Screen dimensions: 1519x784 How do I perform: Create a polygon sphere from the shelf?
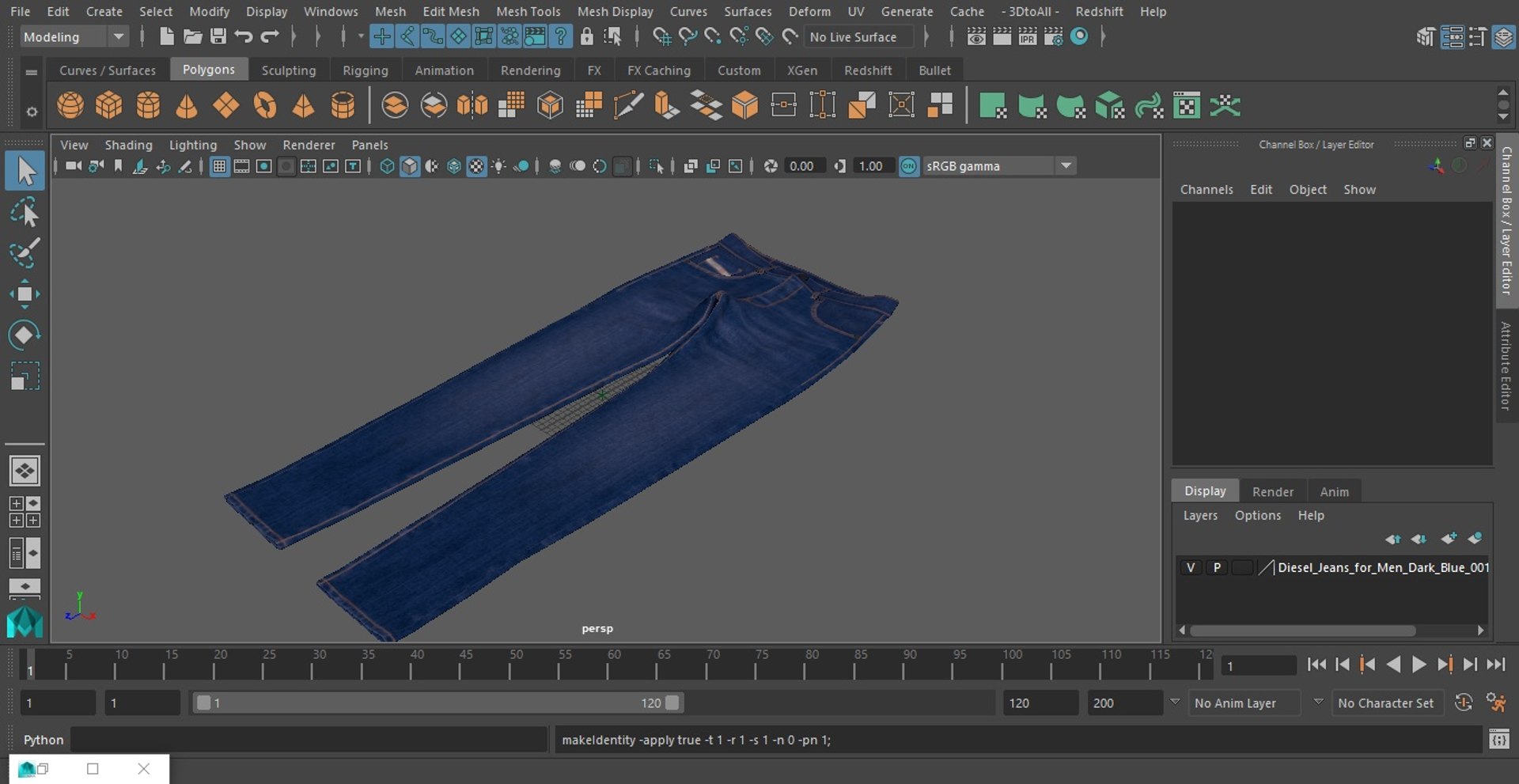pos(70,105)
